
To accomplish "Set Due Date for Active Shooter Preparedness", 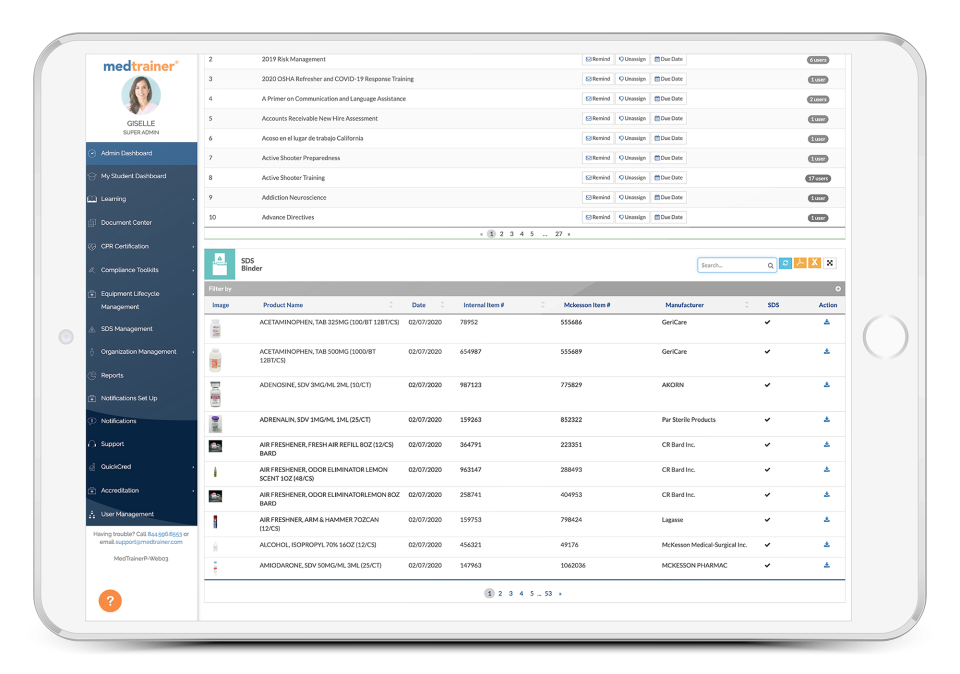I will click(669, 158).
